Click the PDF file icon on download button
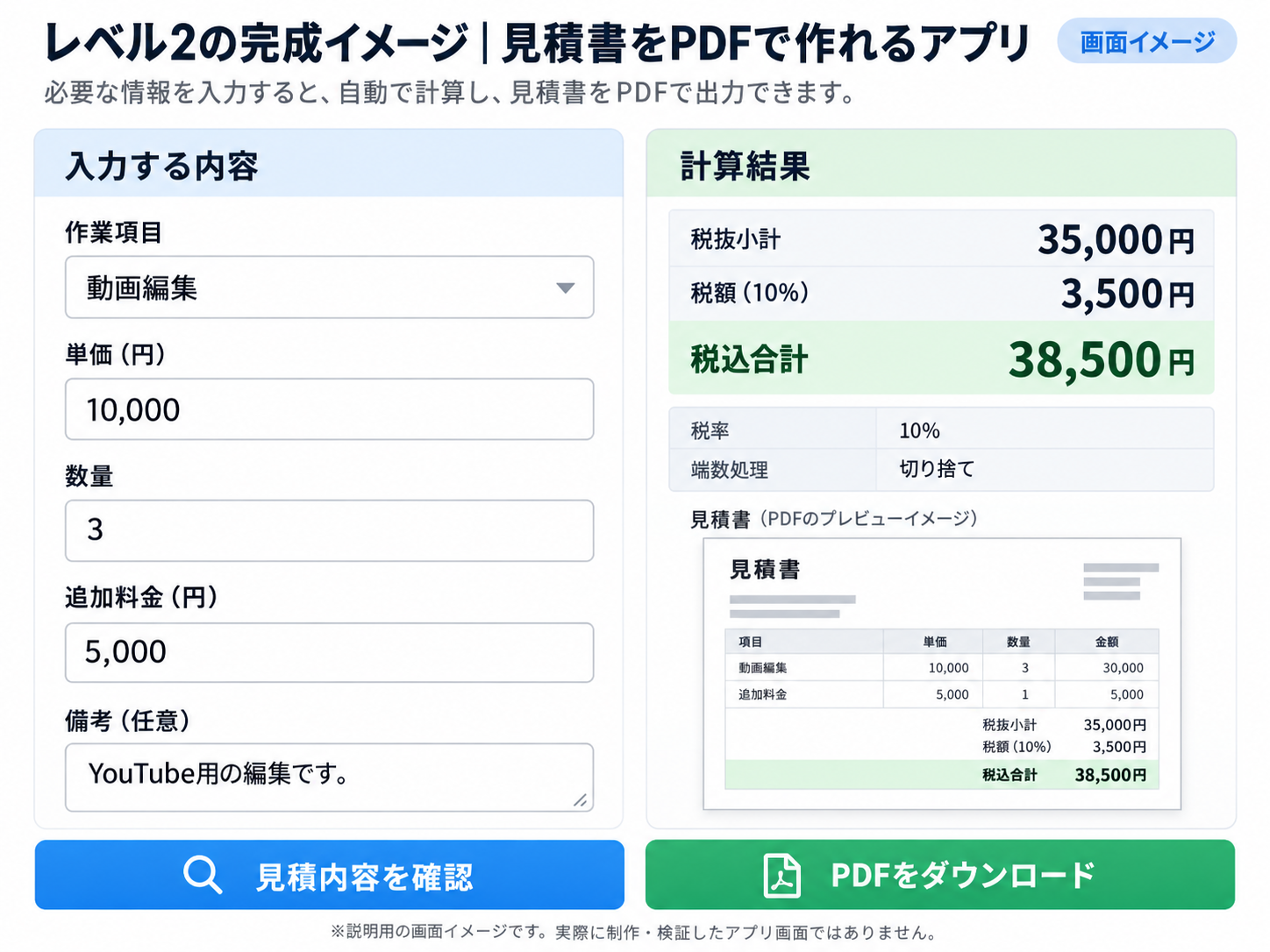Viewport: 1270px width, 952px height. [x=781, y=875]
